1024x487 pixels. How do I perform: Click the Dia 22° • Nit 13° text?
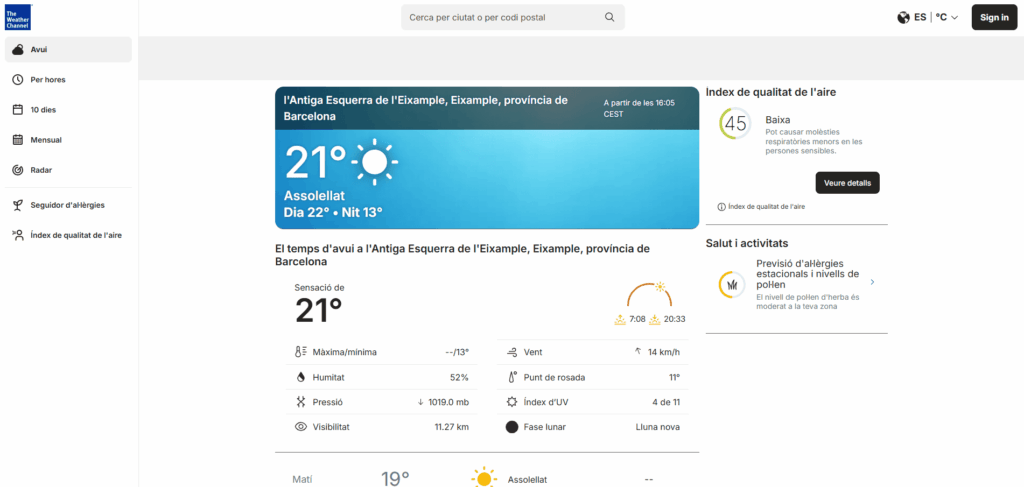click(333, 212)
